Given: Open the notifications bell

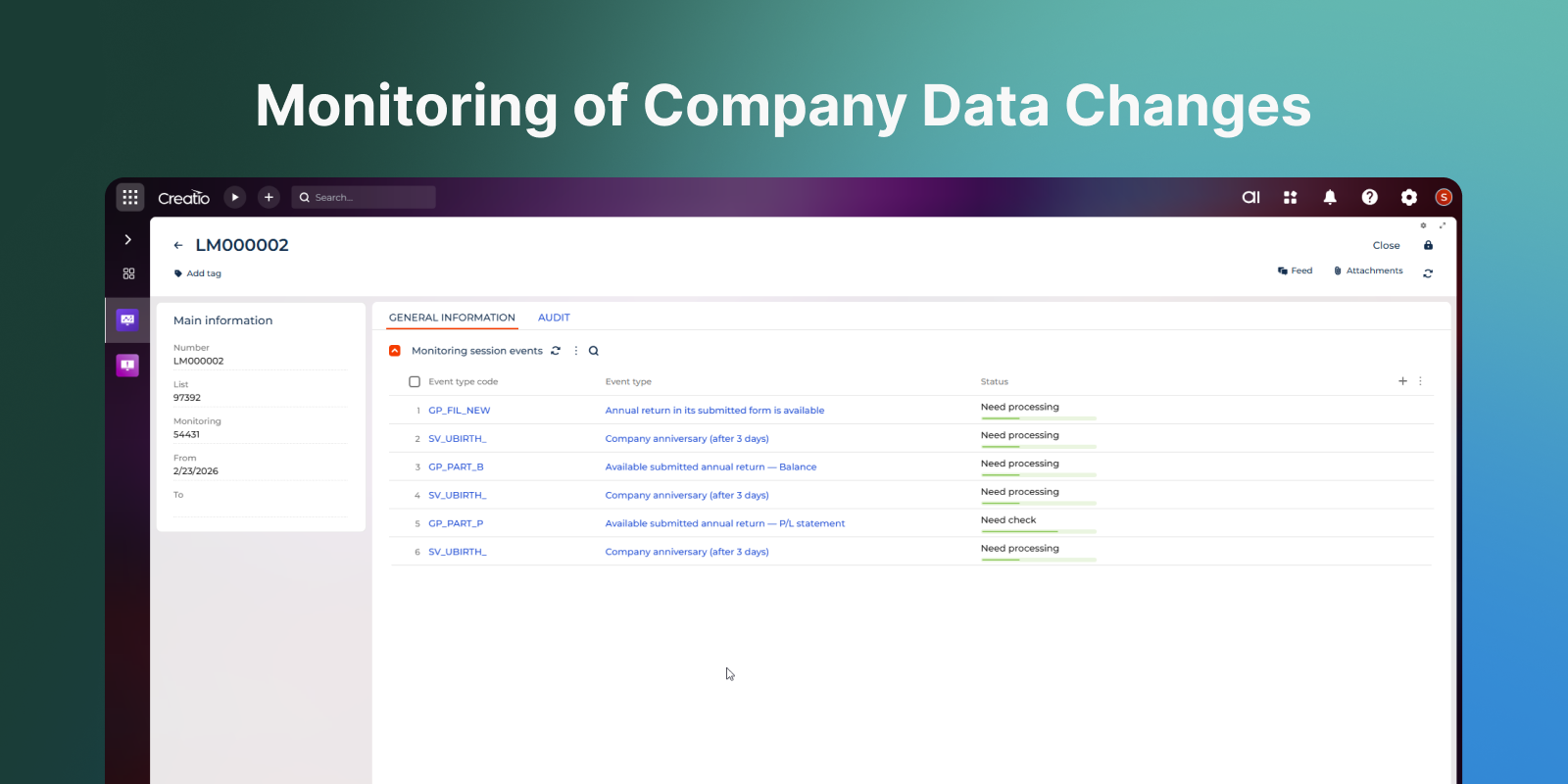Looking at the screenshot, I should coord(1330,197).
